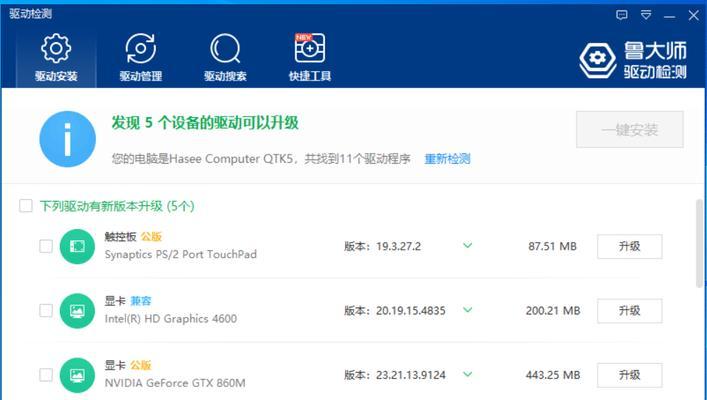This screenshot has width=707, height=400.
Task: Switch to the 快捷工具 tab label
Action: tap(310, 76)
